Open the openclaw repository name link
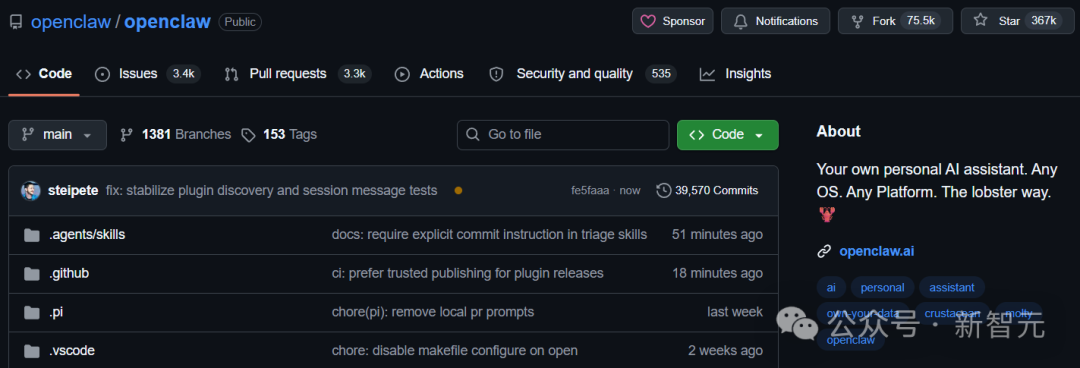The width and height of the screenshot is (1080, 368). [167, 21]
